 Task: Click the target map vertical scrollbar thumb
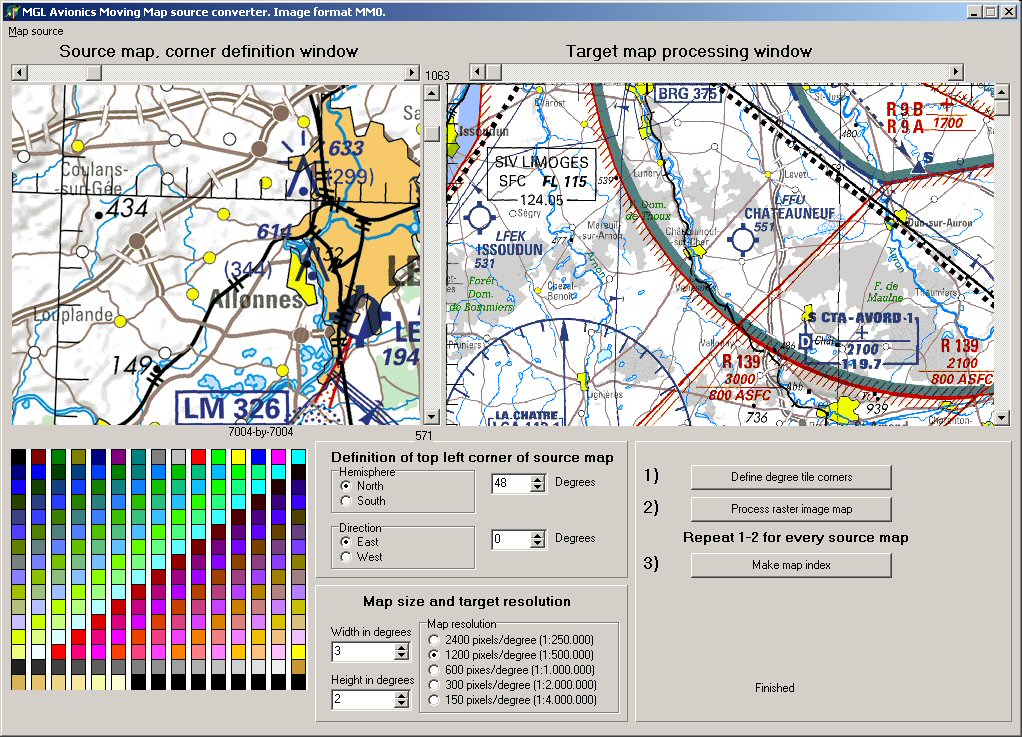click(1002, 108)
